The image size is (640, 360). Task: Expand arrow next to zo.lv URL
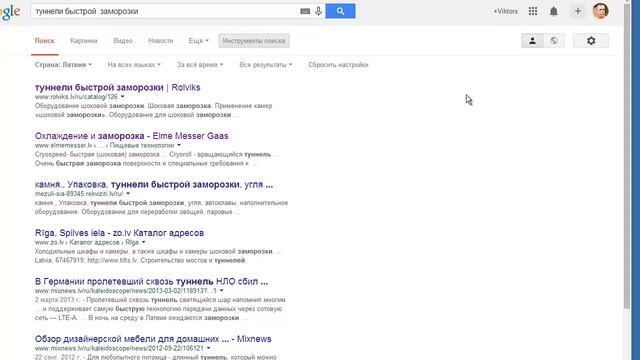[143, 242]
